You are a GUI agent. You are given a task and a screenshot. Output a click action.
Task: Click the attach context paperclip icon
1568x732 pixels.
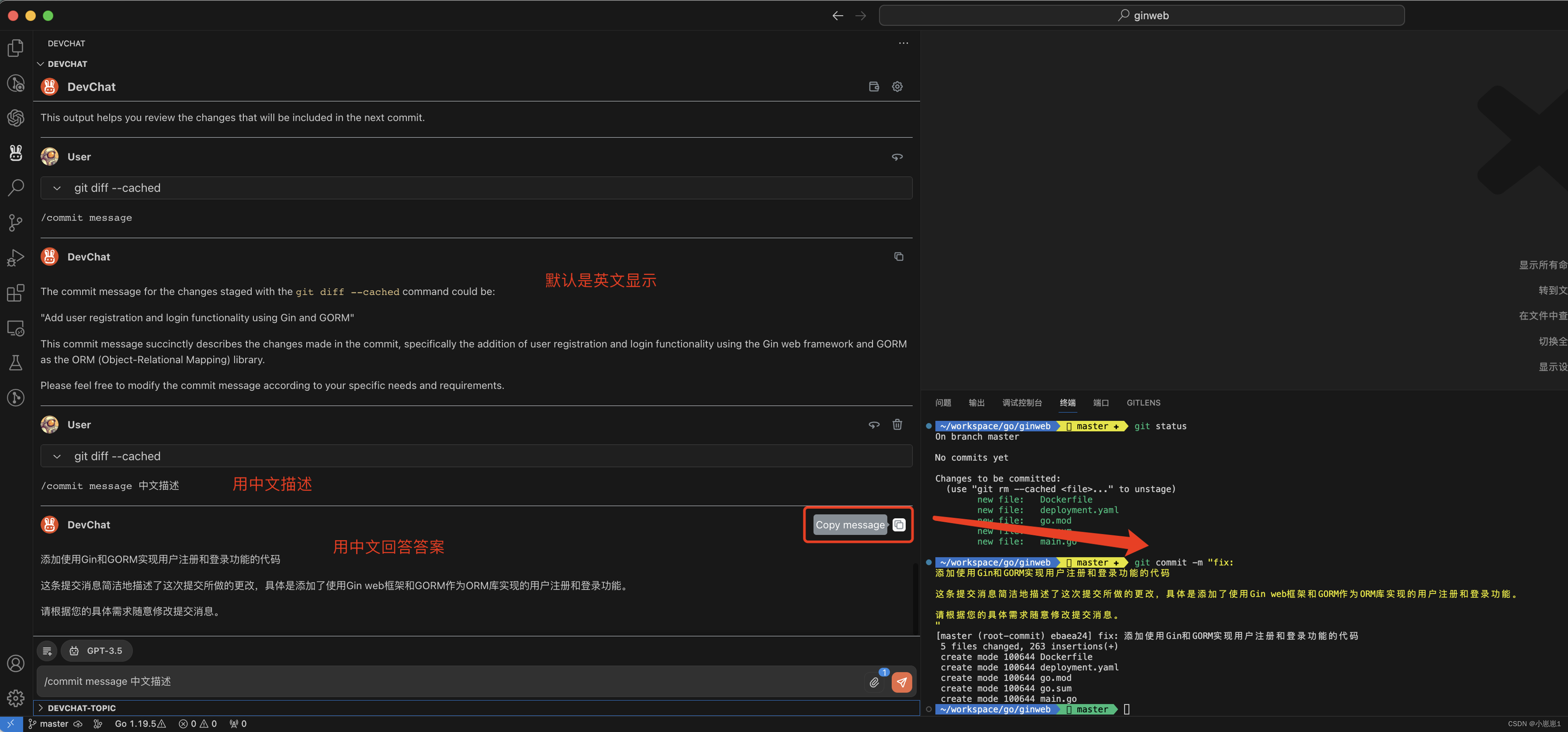click(x=874, y=683)
